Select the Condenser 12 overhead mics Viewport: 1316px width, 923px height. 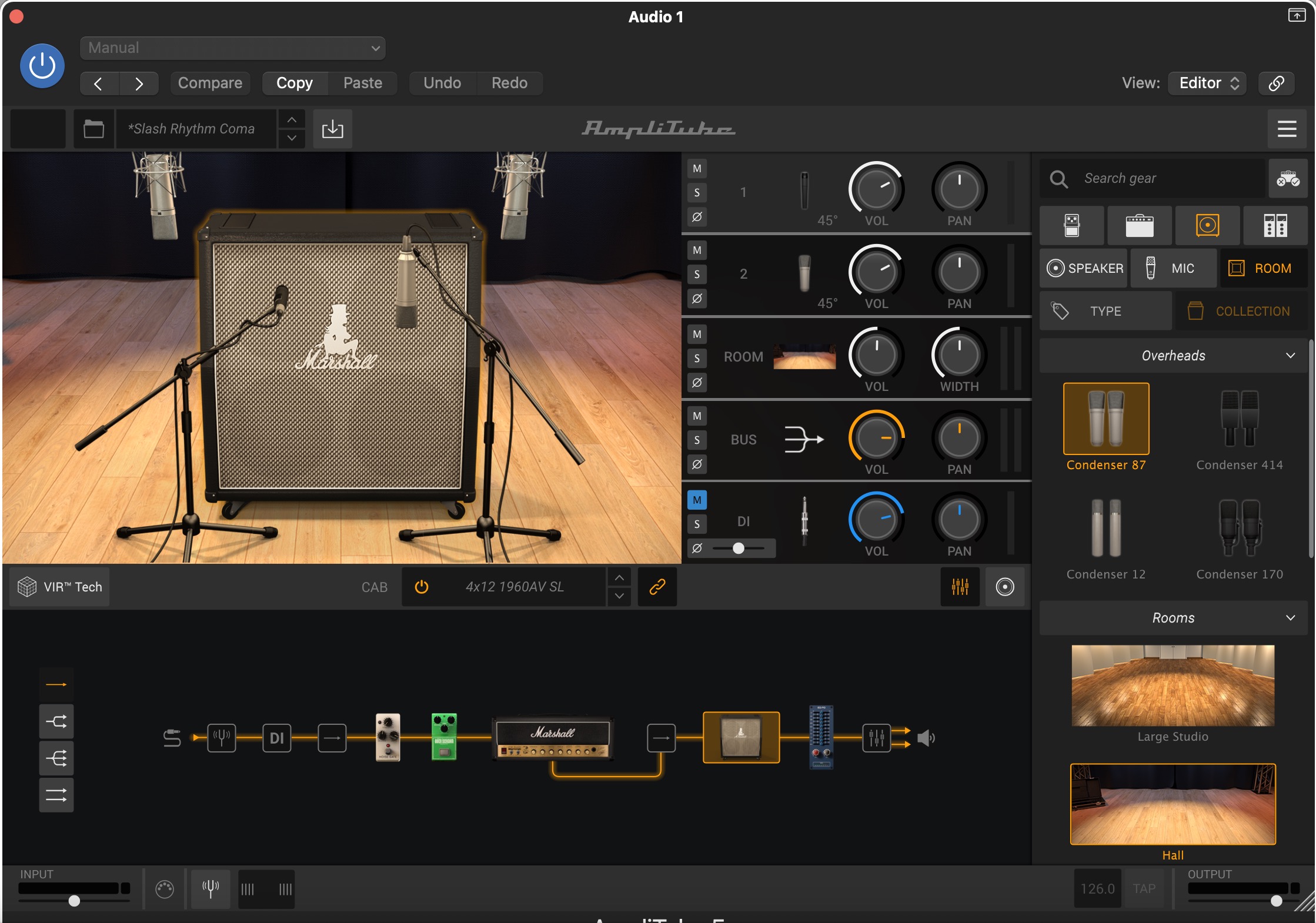pos(1106,537)
